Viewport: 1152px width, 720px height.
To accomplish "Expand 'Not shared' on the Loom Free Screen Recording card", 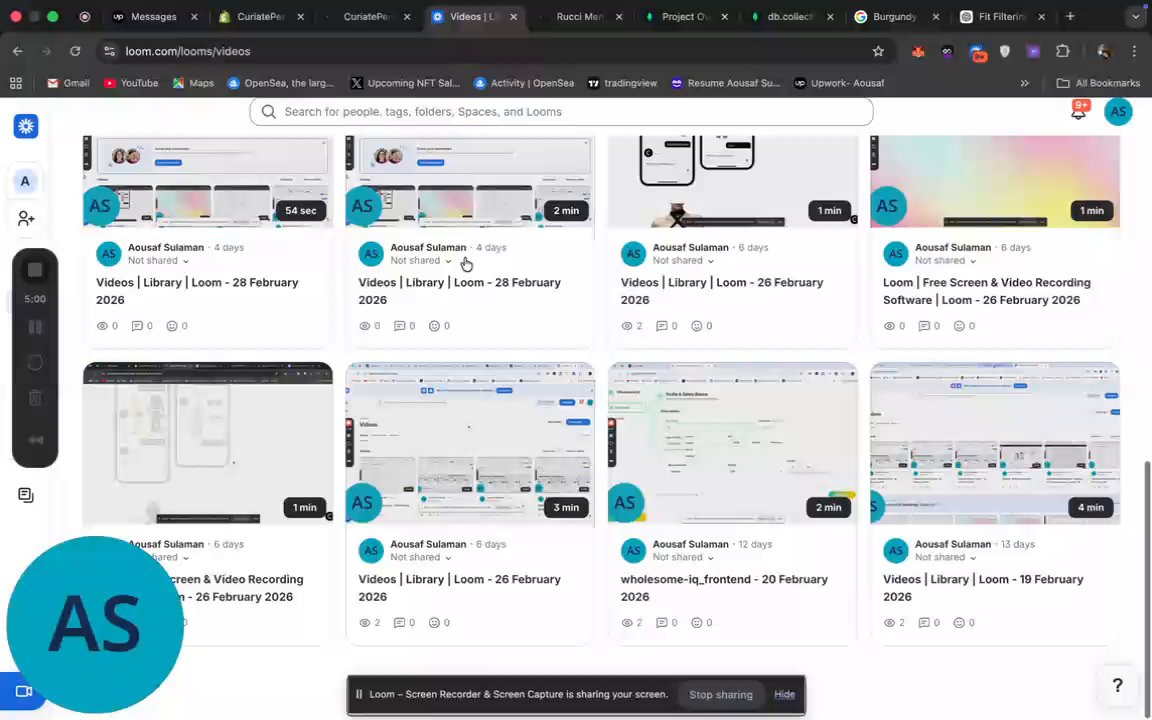I will 946,261.
